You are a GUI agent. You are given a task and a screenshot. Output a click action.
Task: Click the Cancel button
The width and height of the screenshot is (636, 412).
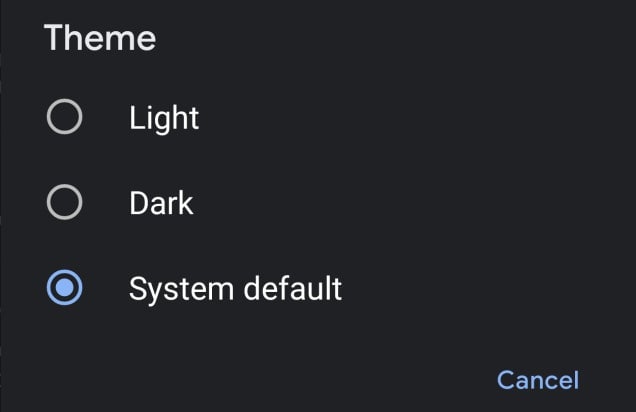point(538,380)
